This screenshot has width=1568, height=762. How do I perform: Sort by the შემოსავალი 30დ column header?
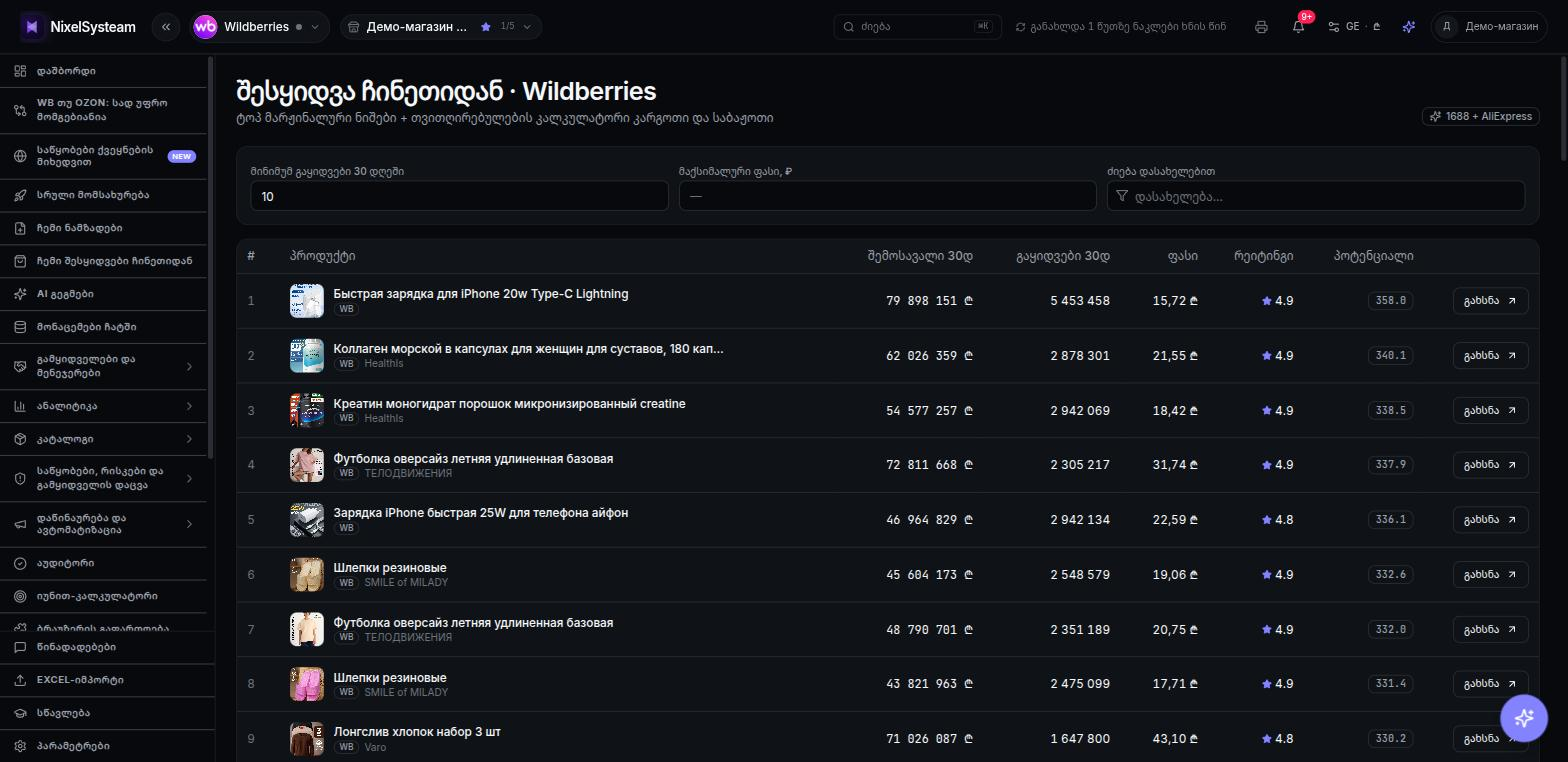920,256
